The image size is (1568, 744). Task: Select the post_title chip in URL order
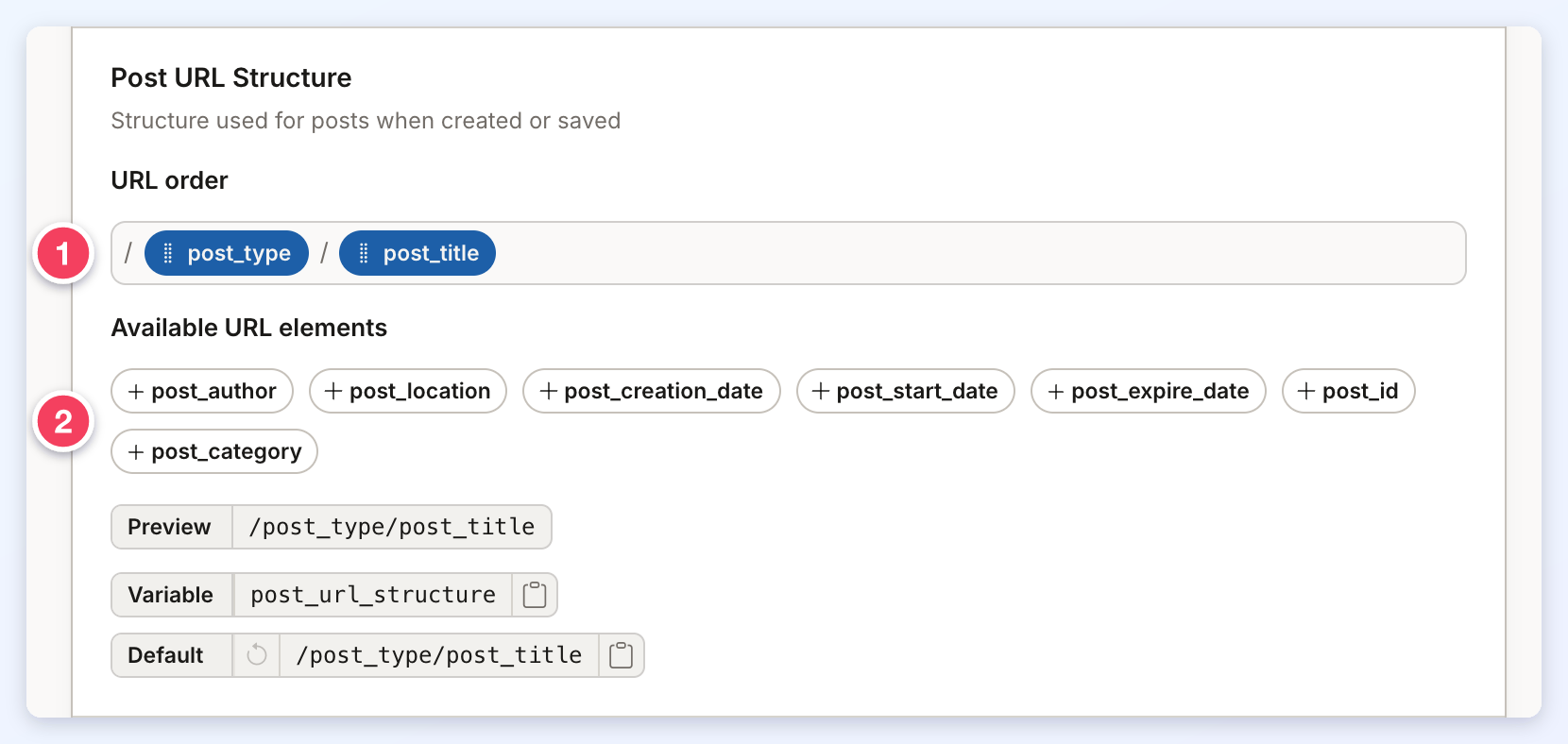(418, 253)
